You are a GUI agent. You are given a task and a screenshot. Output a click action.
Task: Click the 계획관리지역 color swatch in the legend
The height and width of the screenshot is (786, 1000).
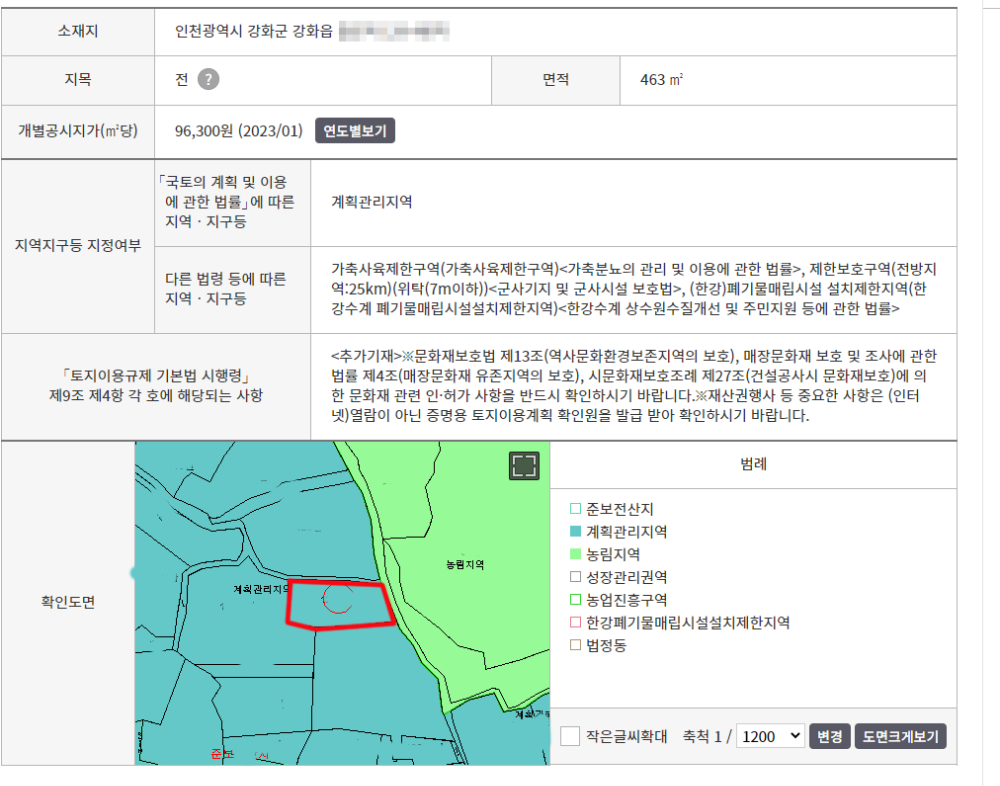(575, 532)
